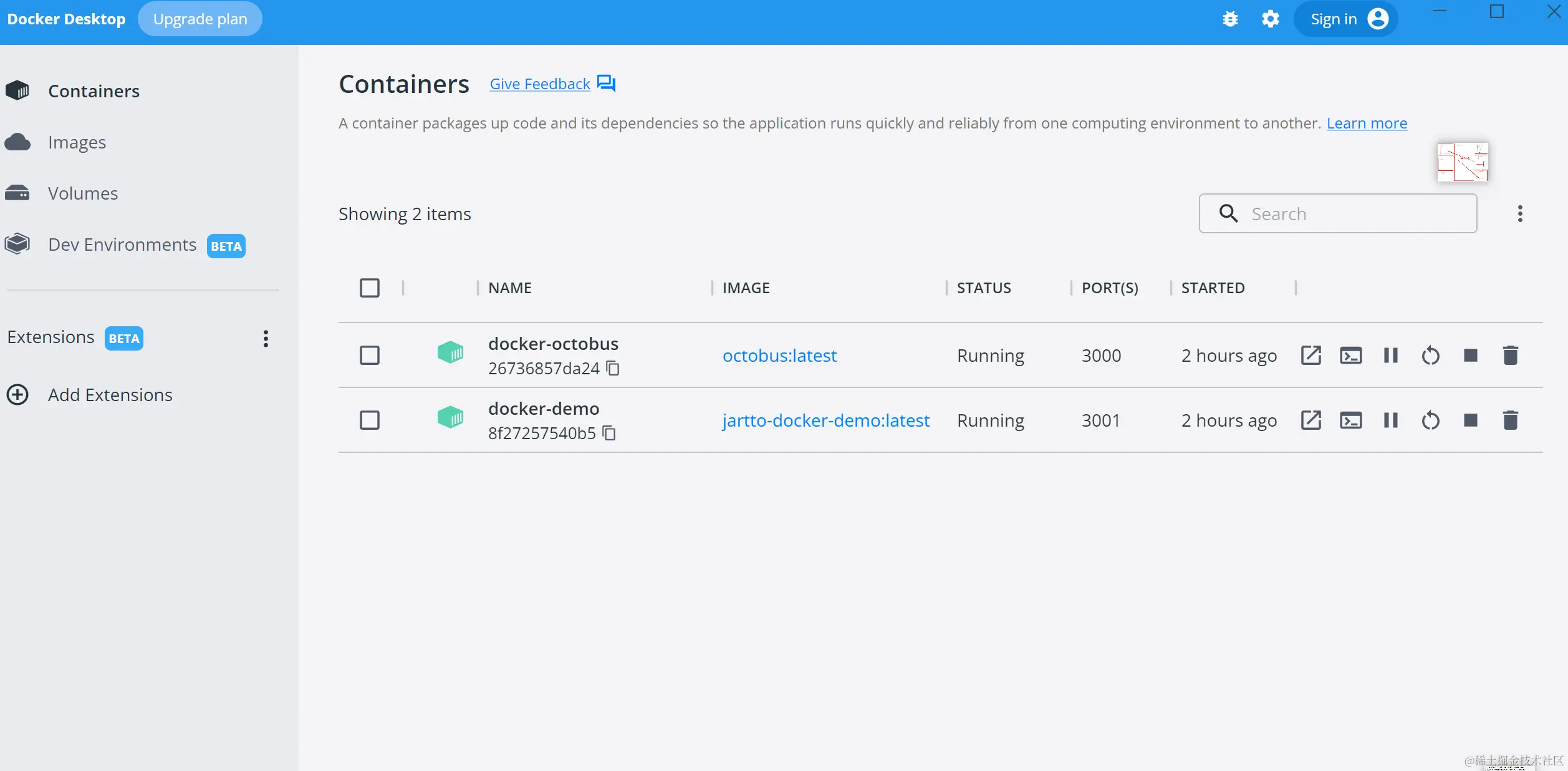
Task: Select the docker-octobus row checkbox
Action: pyautogui.click(x=370, y=356)
